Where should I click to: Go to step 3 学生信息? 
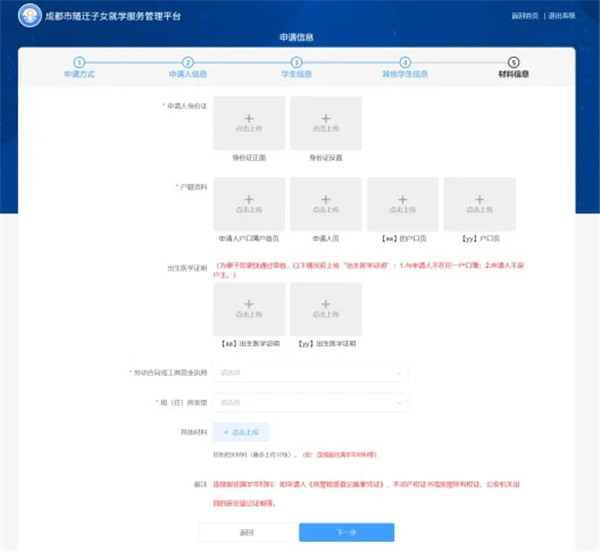(x=297, y=68)
